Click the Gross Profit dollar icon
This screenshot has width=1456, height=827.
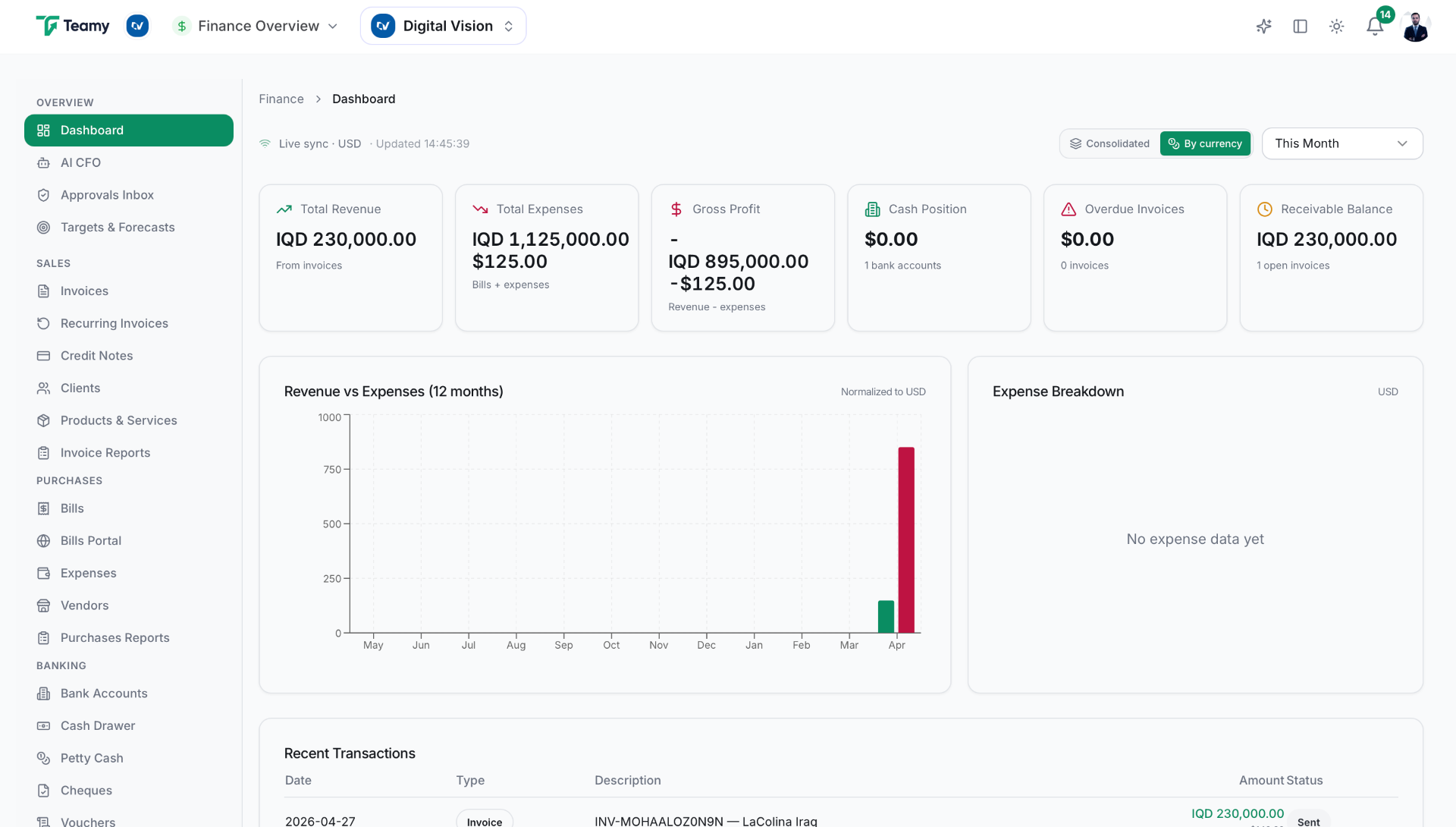[676, 209]
